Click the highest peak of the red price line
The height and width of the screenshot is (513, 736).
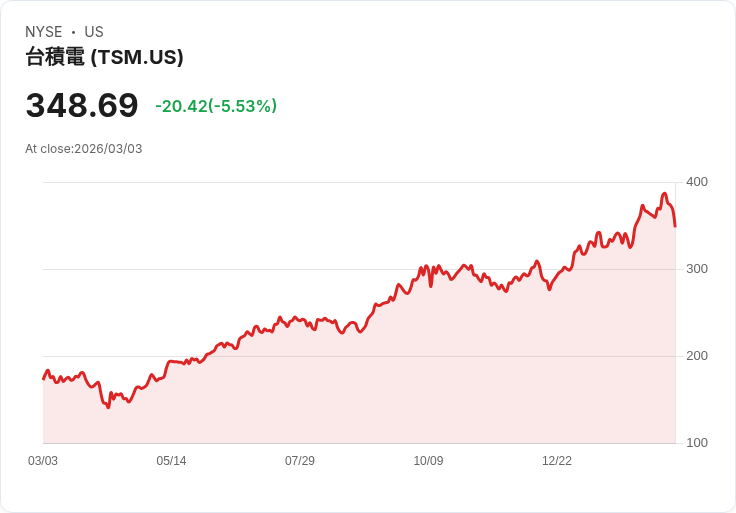point(664,194)
